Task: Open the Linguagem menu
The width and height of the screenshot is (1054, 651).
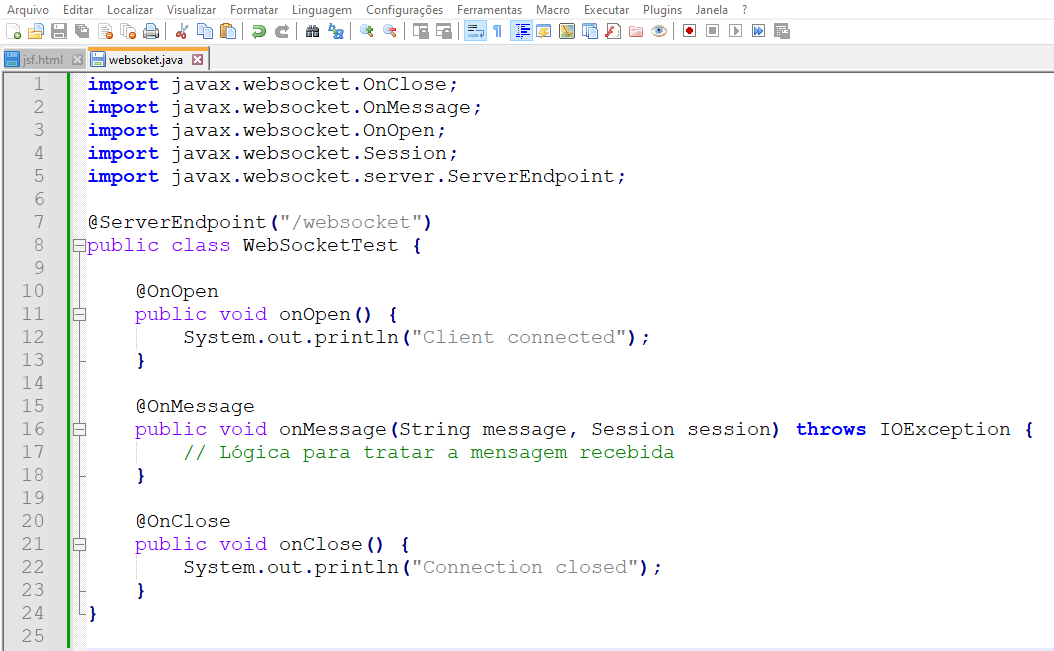Action: coord(321,10)
